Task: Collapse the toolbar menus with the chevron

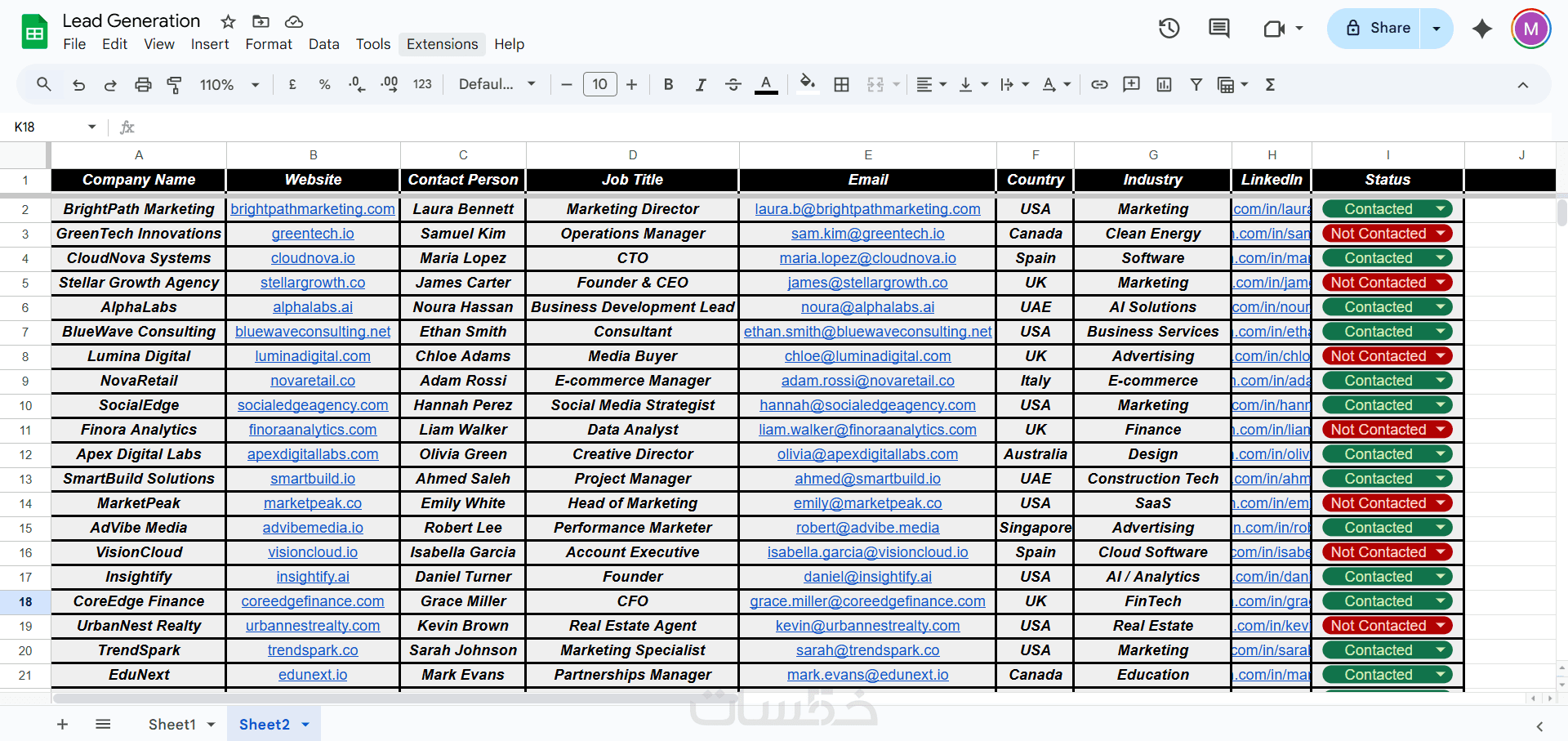Action: (x=1523, y=85)
